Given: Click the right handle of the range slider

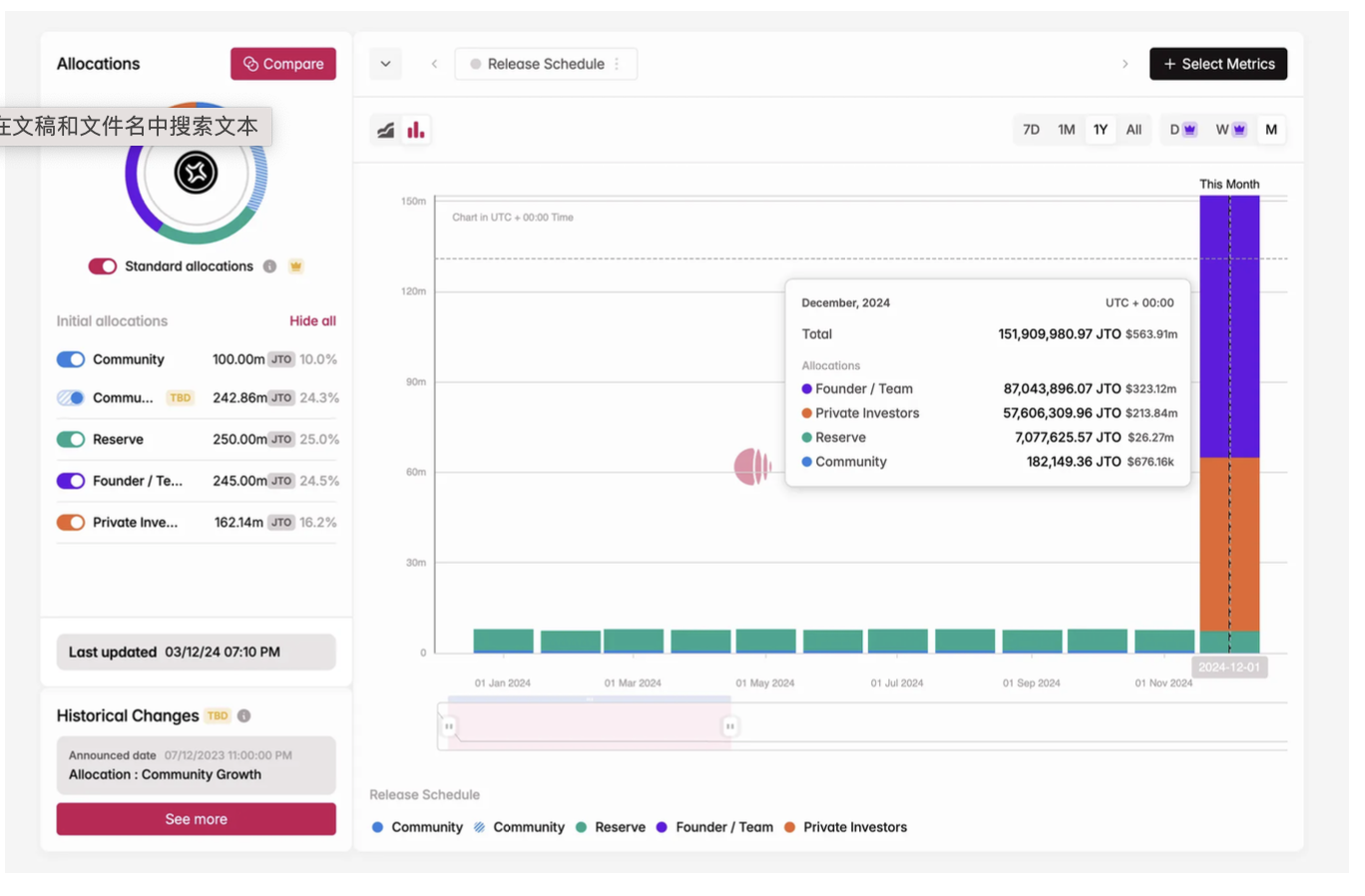Looking at the screenshot, I should tap(729, 726).
